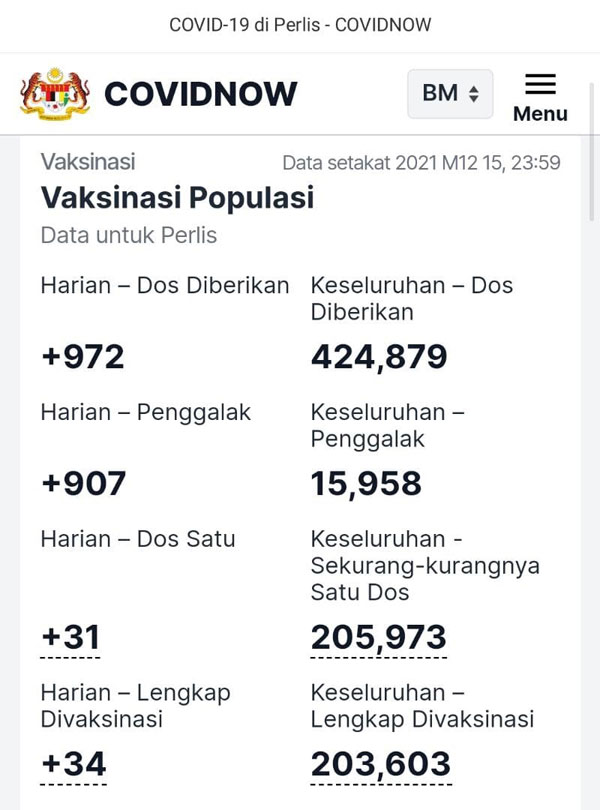Open the hamburger Menu icon

coord(540,84)
